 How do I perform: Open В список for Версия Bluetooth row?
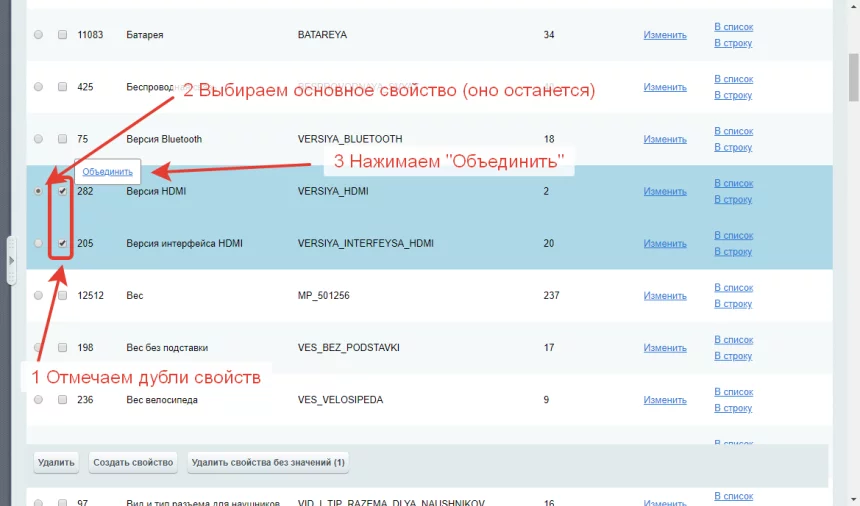pos(733,131)
